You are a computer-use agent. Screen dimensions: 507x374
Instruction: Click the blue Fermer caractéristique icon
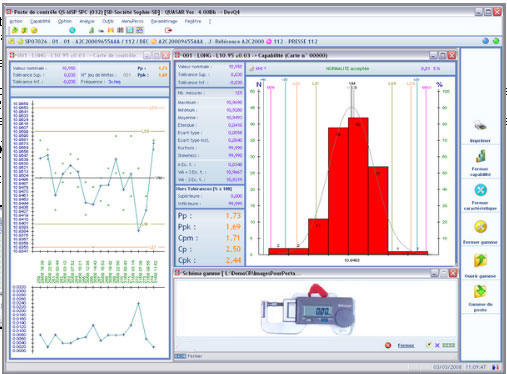[x=480, y=190]
